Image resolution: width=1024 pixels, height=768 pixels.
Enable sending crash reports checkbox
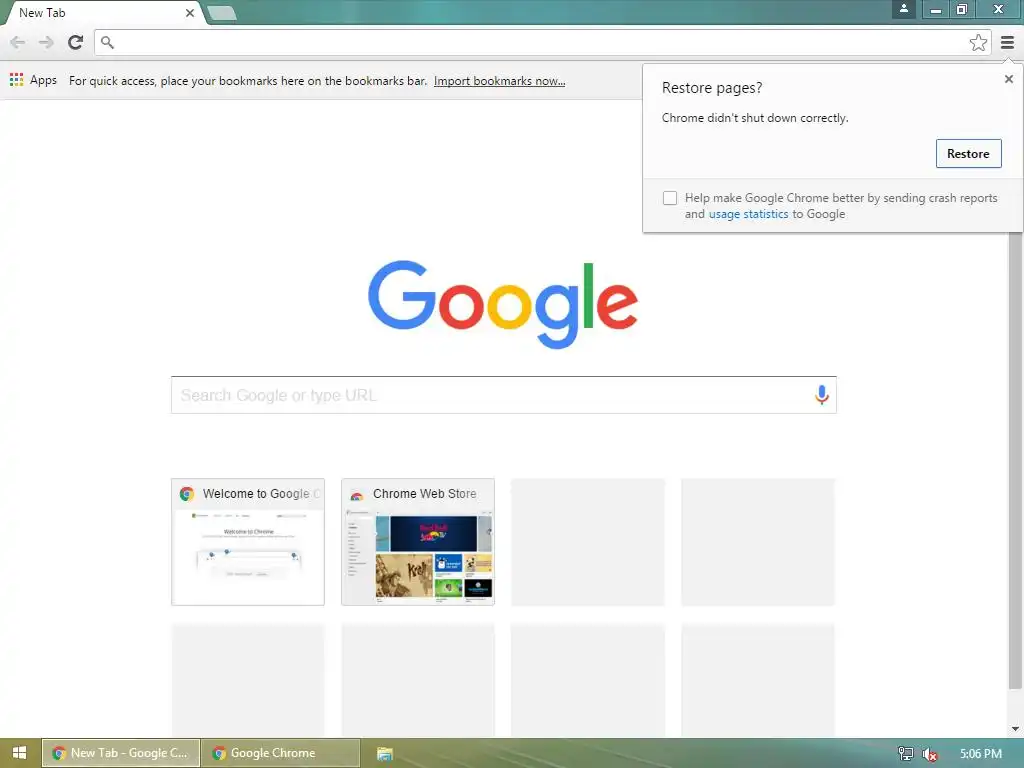(x=669, y=198)
